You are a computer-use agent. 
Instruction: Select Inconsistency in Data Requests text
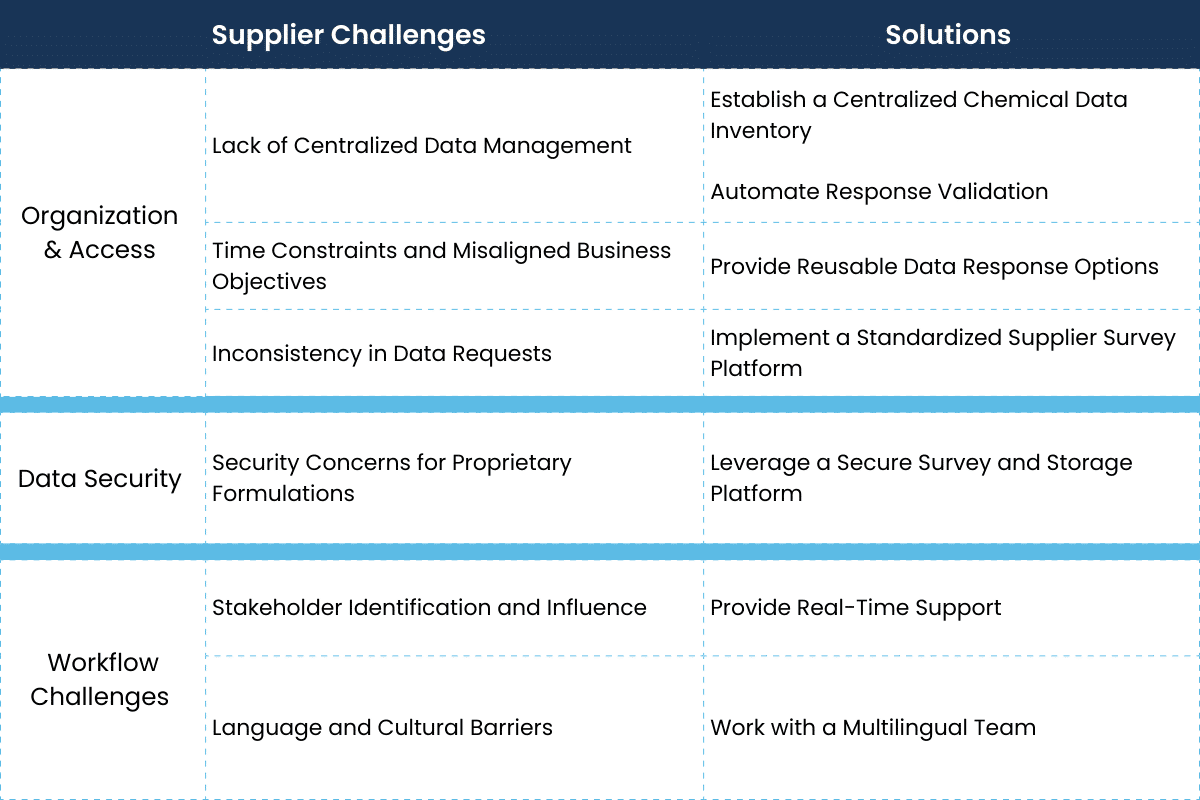click(381, 354)
